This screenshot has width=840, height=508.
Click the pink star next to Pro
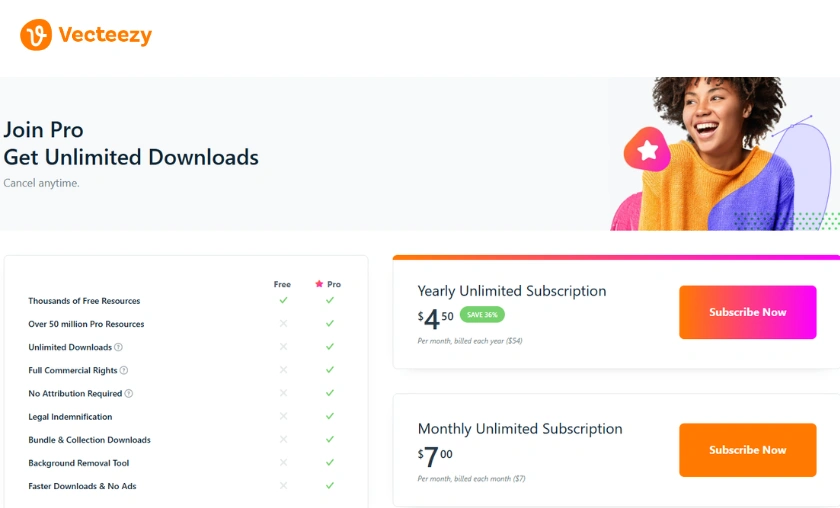[319, 283]
